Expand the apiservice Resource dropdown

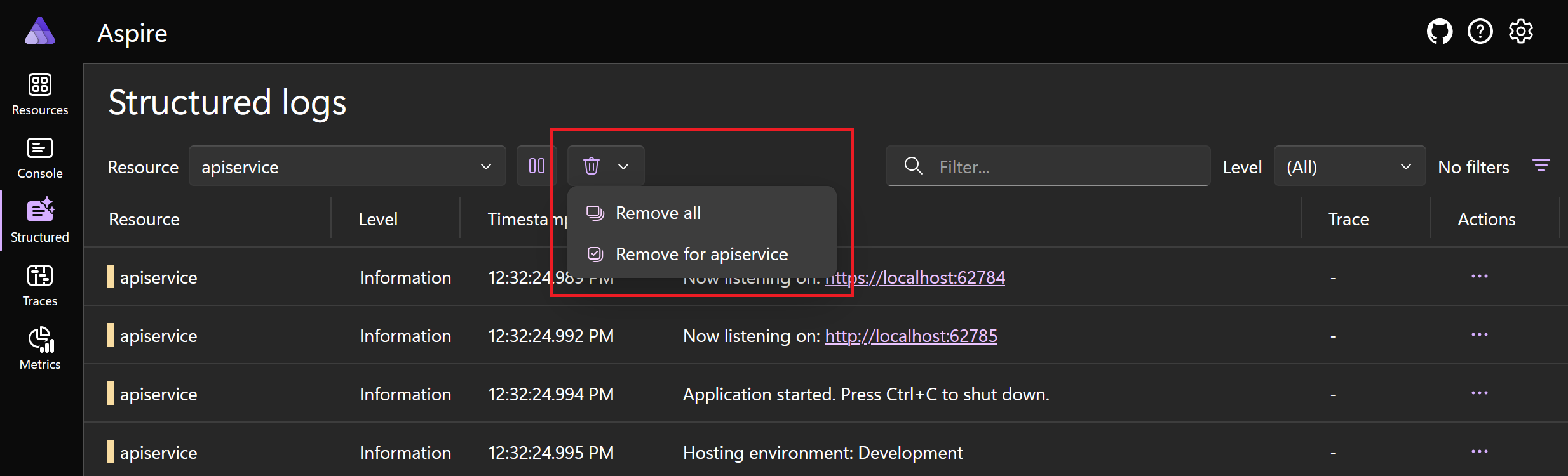tap(348, 166)
